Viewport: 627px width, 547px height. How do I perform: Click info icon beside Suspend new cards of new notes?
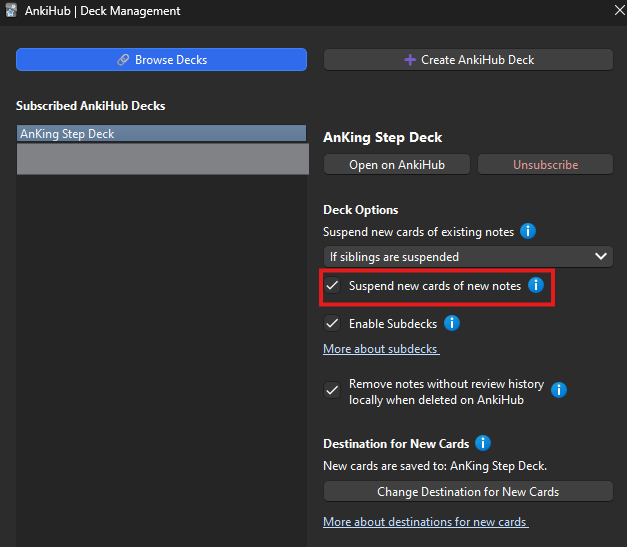point(535,286)
